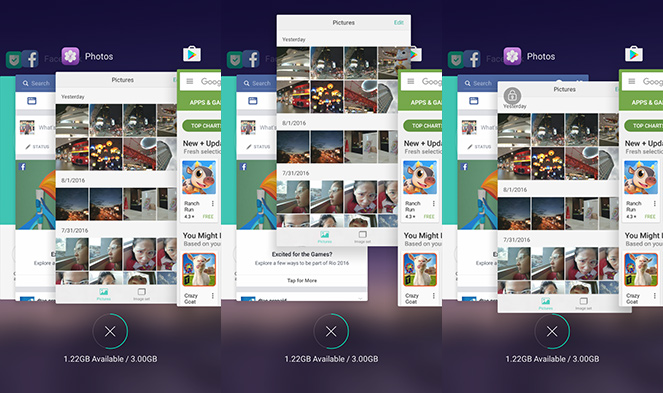
Task: Open Photos app icon in the left screen
Action: pyautogui.click(x=71, y=56)
